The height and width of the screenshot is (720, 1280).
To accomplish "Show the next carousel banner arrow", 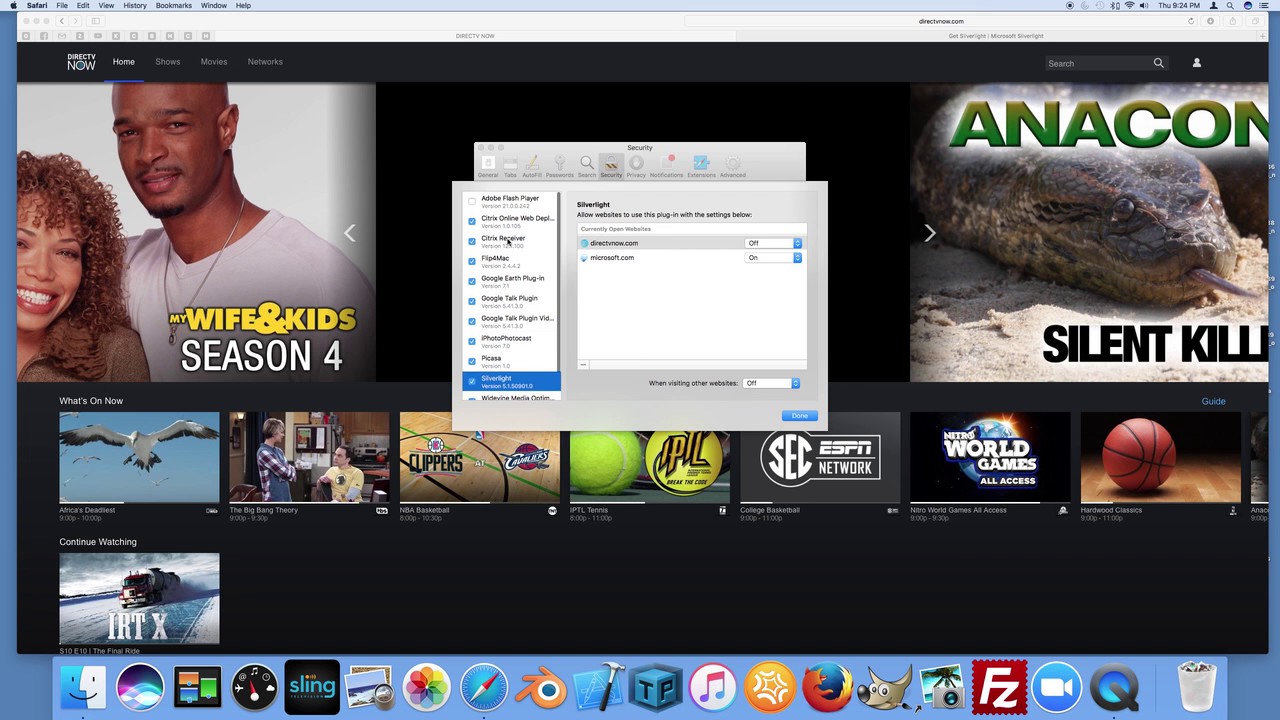I will (929, 233).
